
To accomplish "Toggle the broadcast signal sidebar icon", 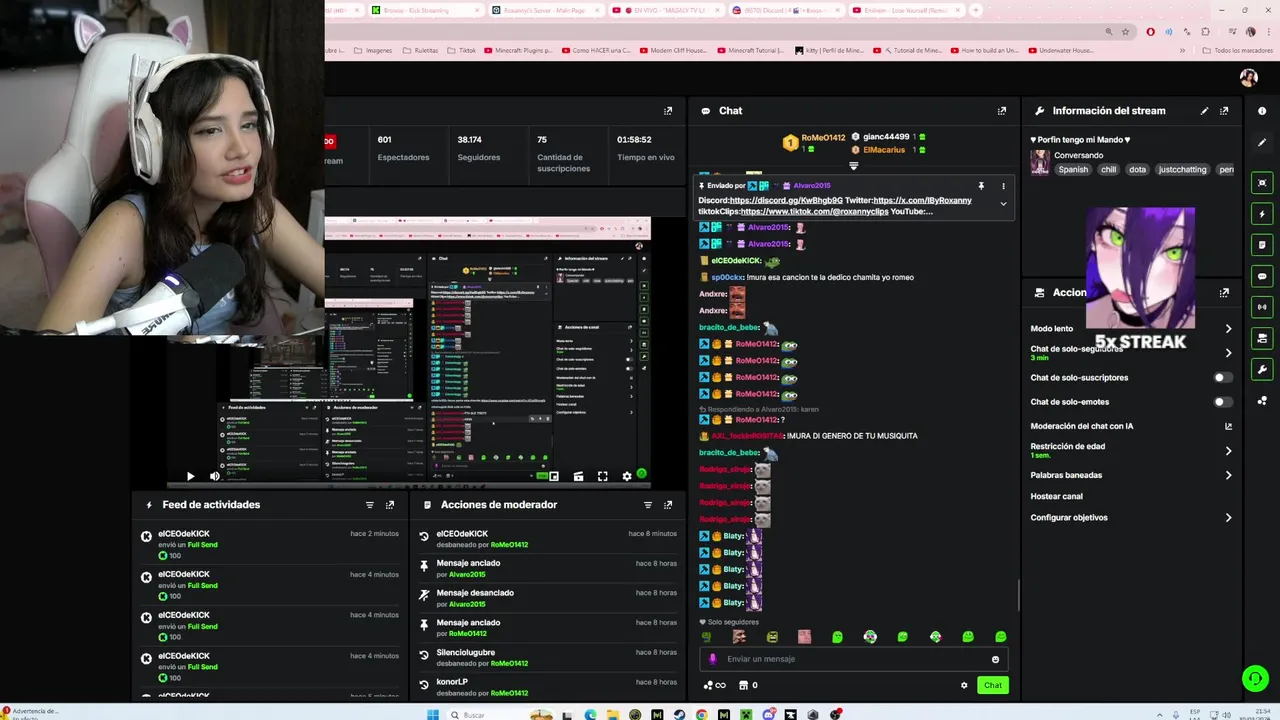I will (1262, 307).
